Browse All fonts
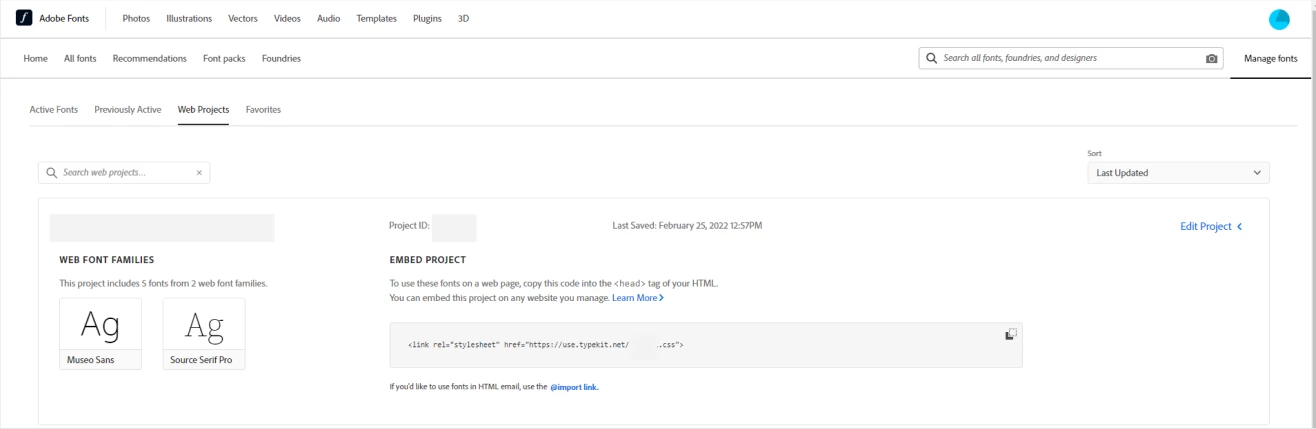The width and height of the screenshot is (1316, 429). (80, 58)
